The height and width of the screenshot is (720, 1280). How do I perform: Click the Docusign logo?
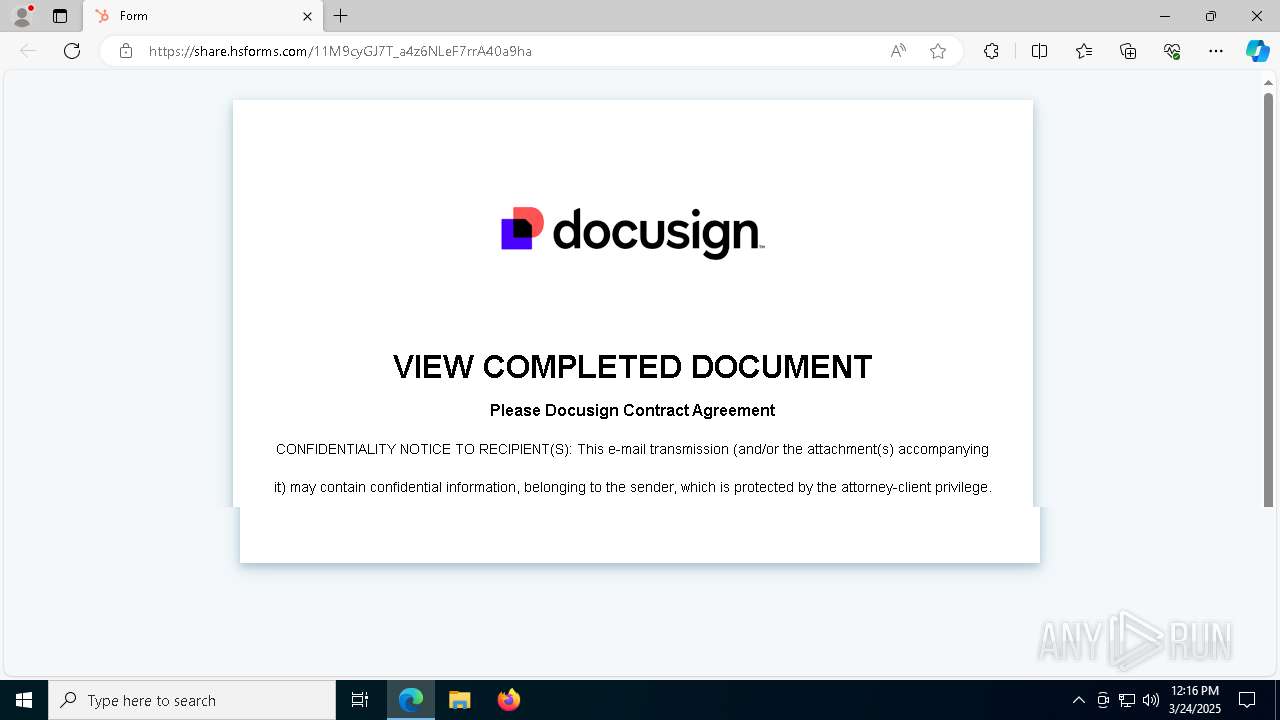(633, 232)
